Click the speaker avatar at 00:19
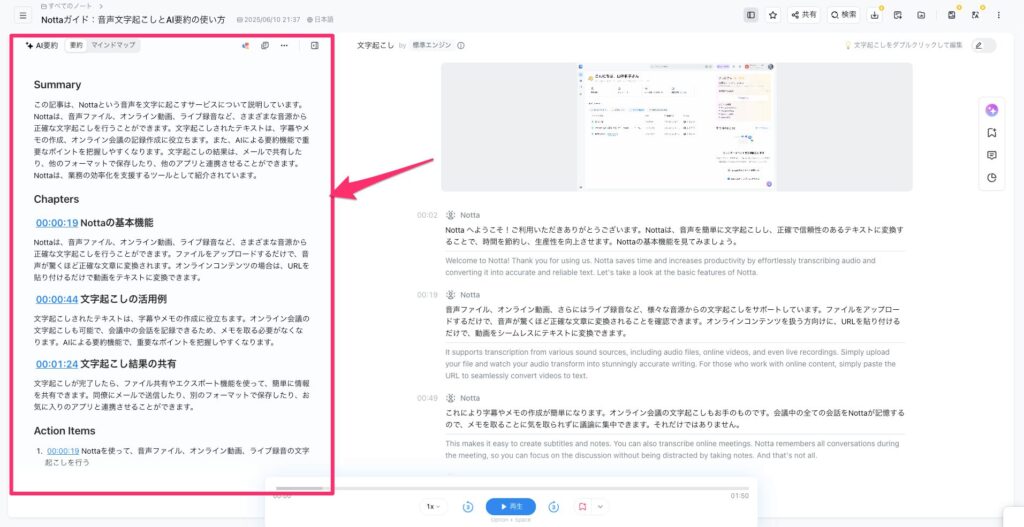Image resolution: width=1024 pixels, height=527 pixels. (450, 295)
